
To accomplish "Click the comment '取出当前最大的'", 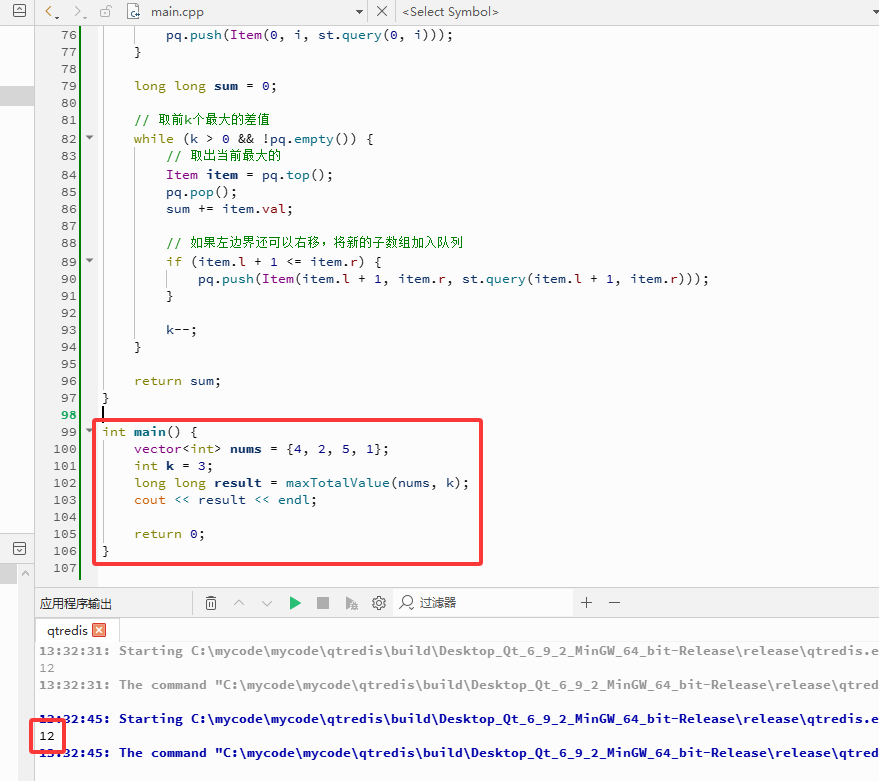I will (x=235, y=155).
